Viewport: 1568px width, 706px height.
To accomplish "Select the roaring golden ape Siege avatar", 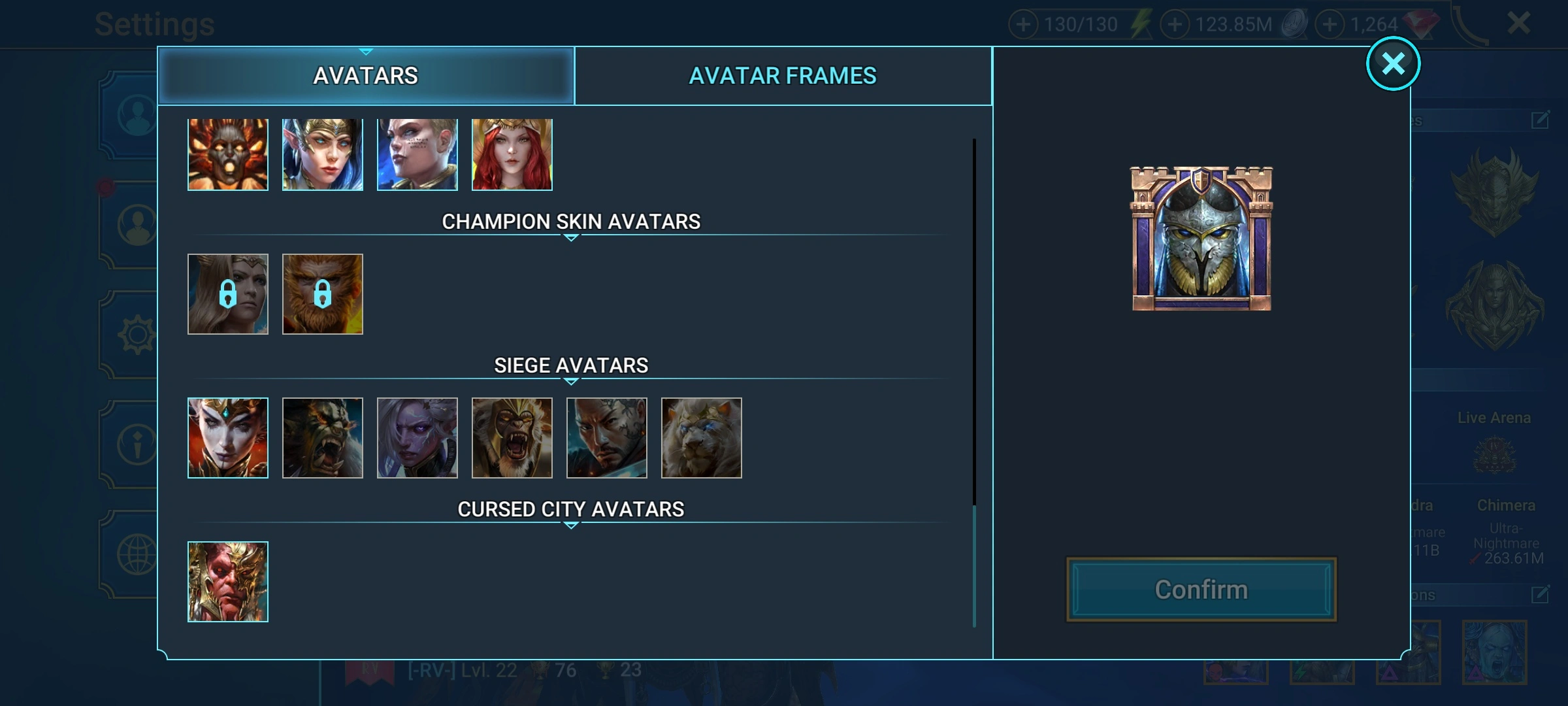I will [512, 438].
